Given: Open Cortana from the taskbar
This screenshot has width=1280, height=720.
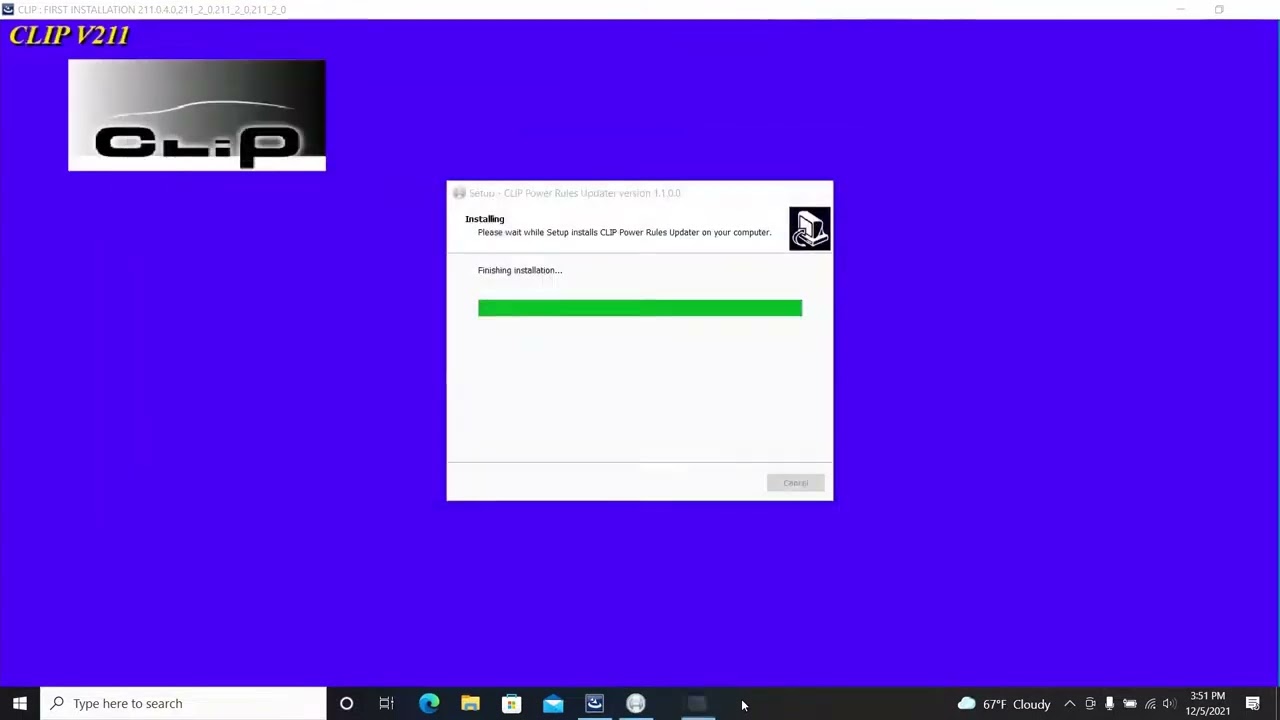Looking at the screenshot, I should pyautogui.click(x=346, y=703).
